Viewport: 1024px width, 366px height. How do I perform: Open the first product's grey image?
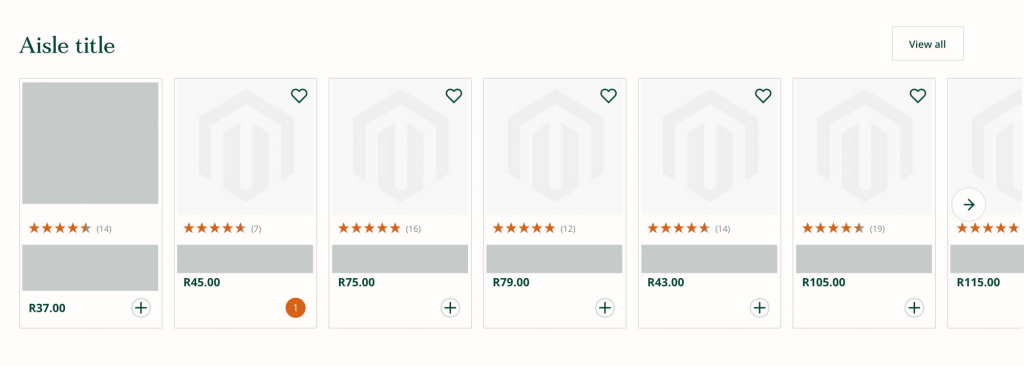(x=90, y=143)
